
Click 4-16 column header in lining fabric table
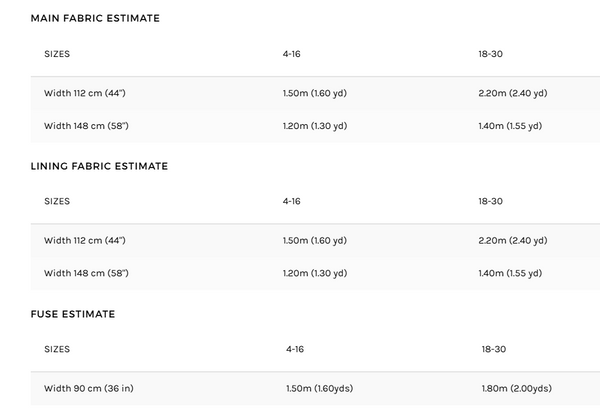[x=292, y=201]
